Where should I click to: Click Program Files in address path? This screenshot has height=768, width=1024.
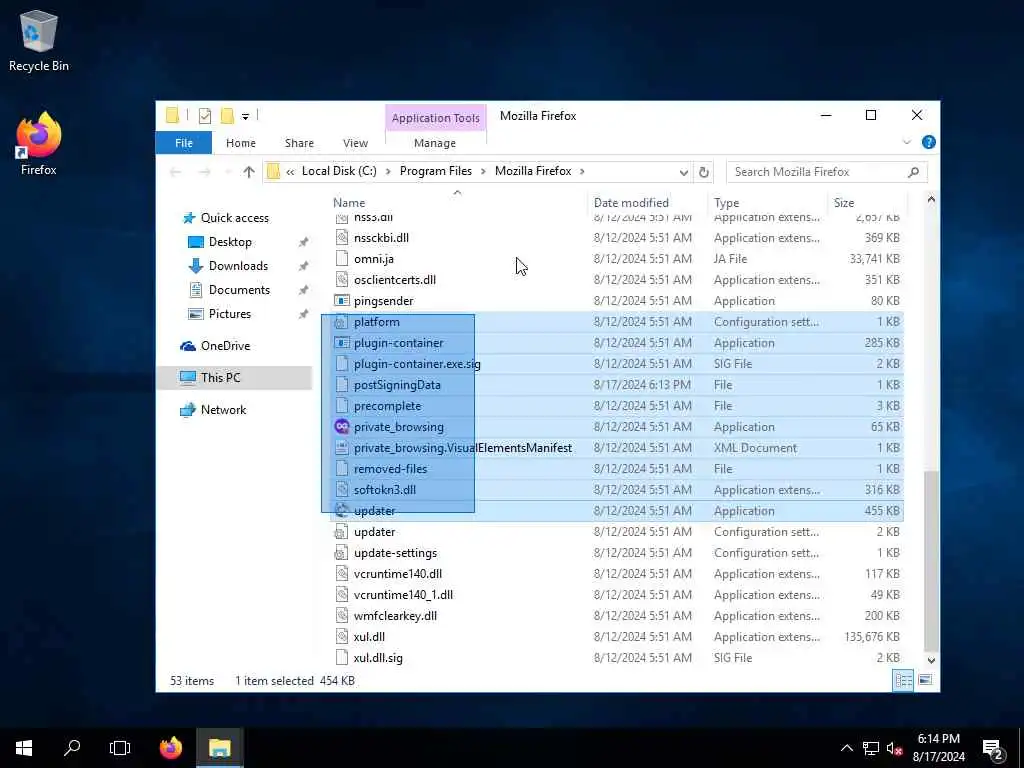point(436,171)
